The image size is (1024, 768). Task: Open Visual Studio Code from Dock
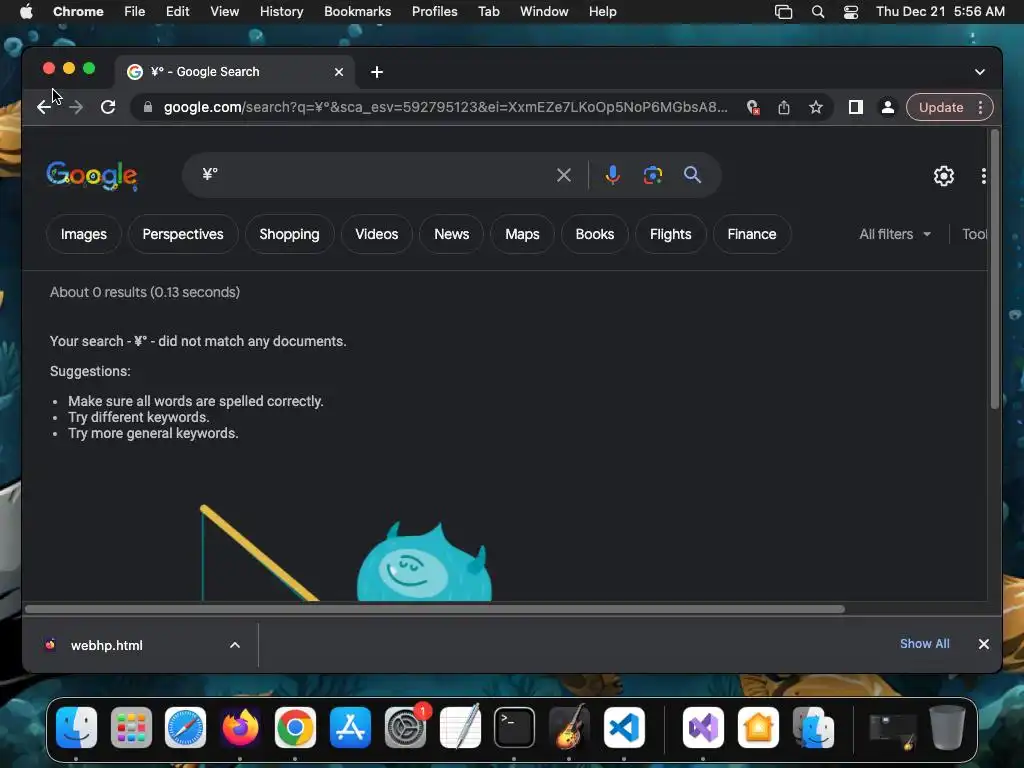(624, 728)
